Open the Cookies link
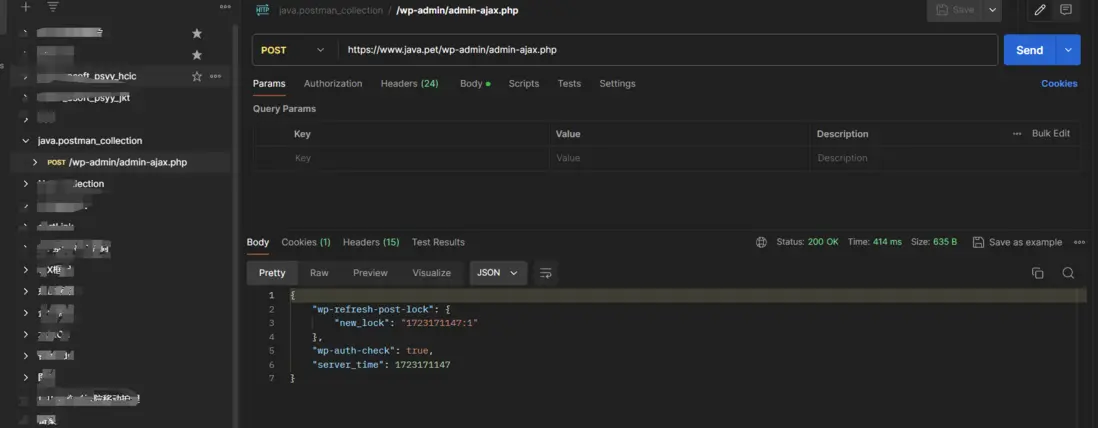 point(1059,84)
